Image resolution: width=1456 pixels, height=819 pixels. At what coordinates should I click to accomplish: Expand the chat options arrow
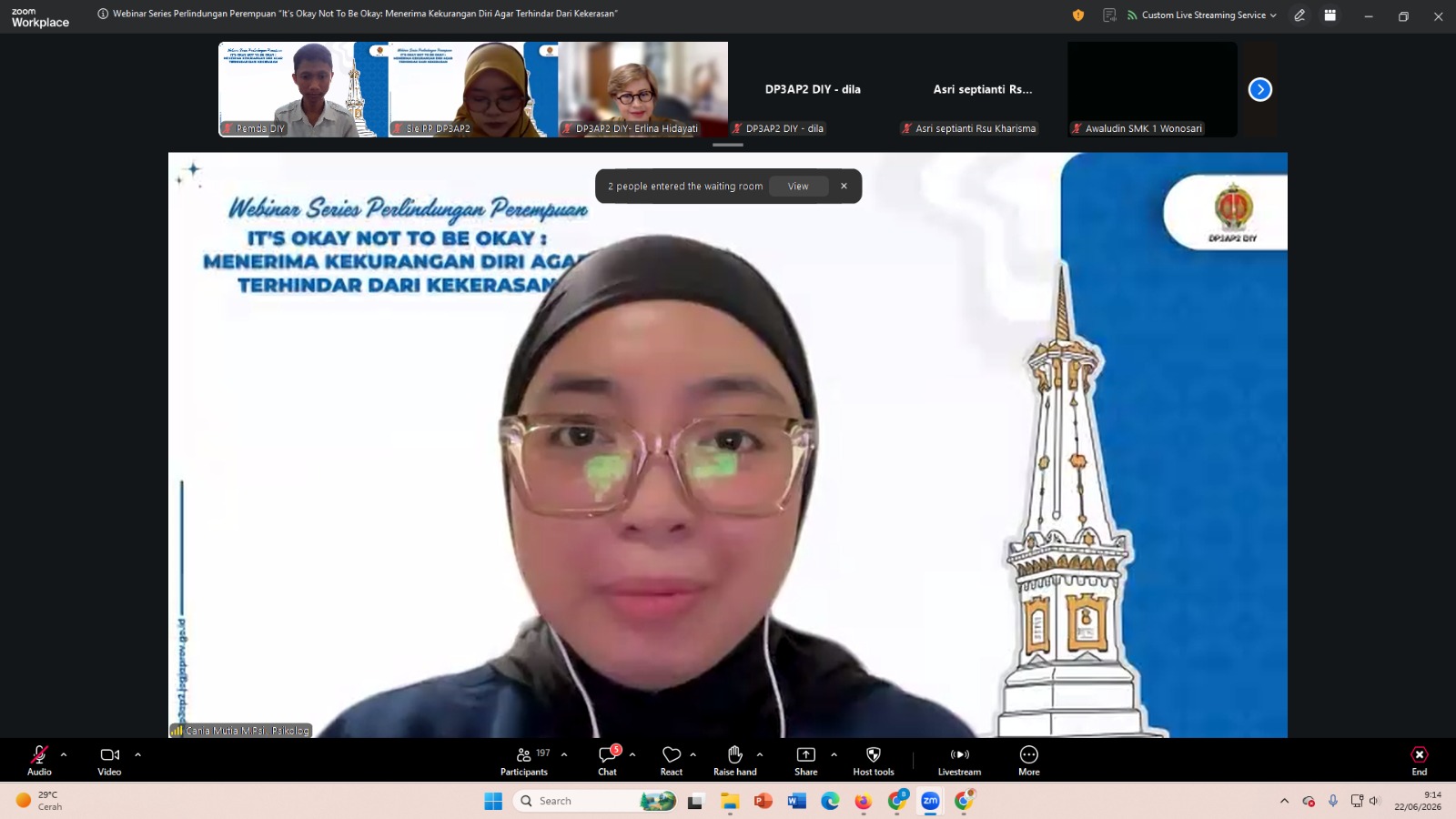coord(632,754)
